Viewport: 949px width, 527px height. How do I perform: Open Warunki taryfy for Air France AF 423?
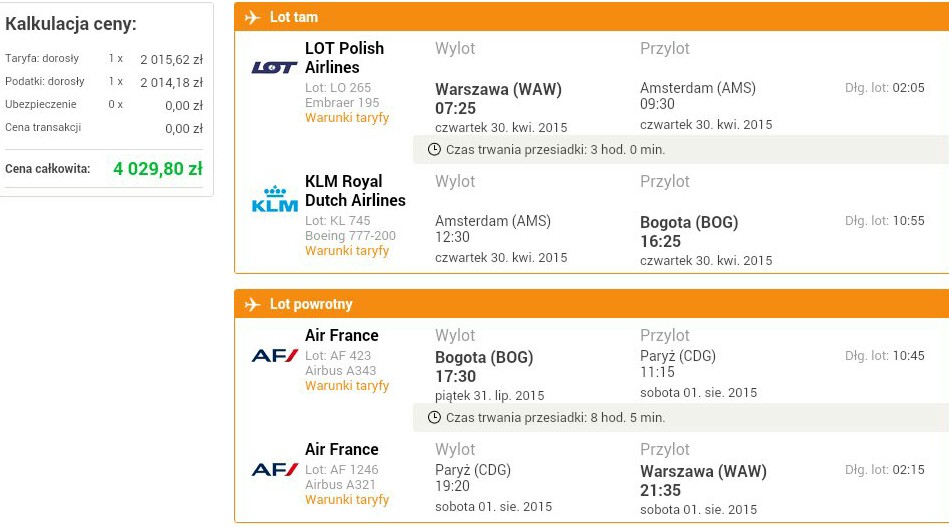click(347, 386)
